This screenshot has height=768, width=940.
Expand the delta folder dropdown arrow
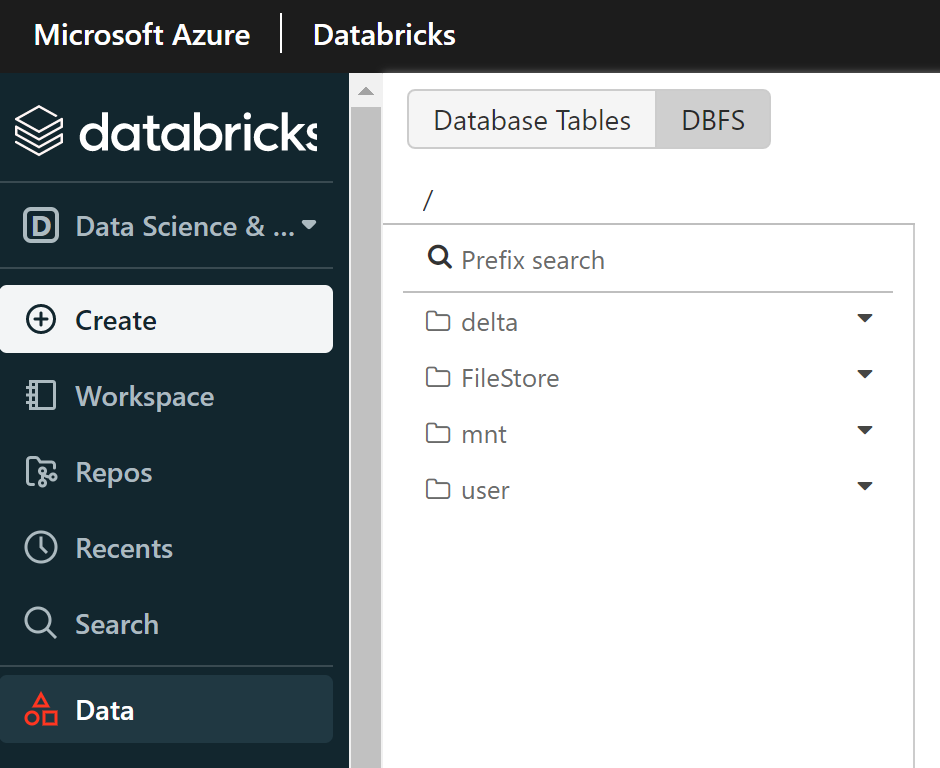pyautogui.click(x=865, y=319)
